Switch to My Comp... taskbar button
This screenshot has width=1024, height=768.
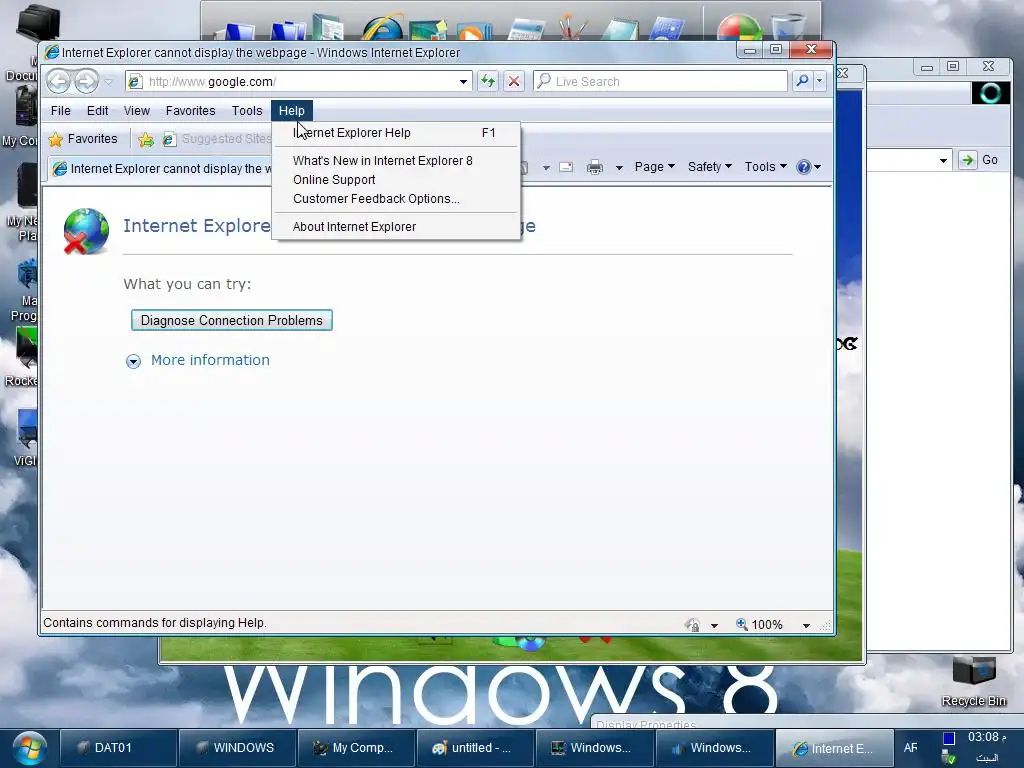pyautogui.click(x=357, y=748)
